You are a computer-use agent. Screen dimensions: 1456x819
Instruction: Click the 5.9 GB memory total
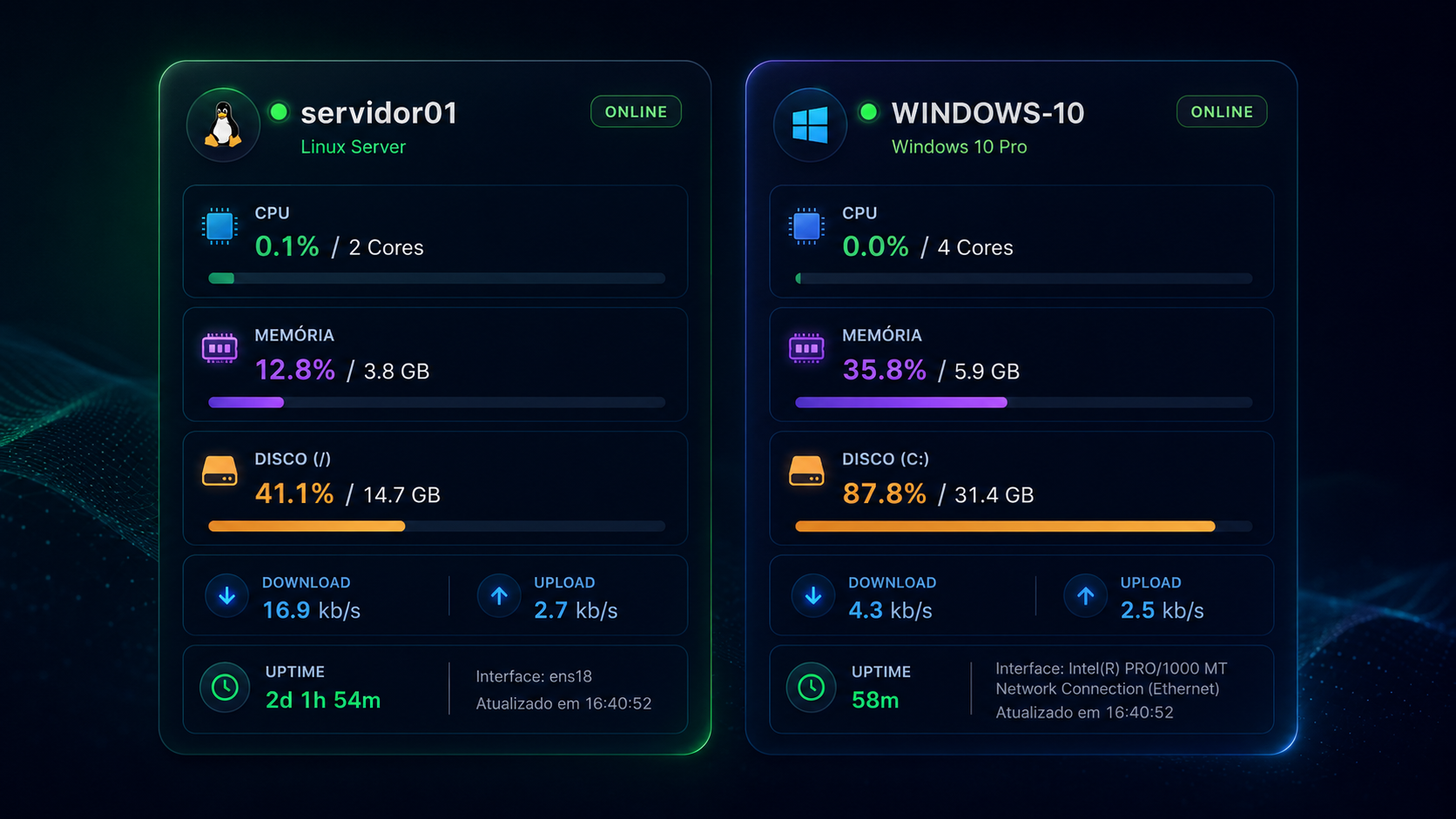click(x=987, y=372)
